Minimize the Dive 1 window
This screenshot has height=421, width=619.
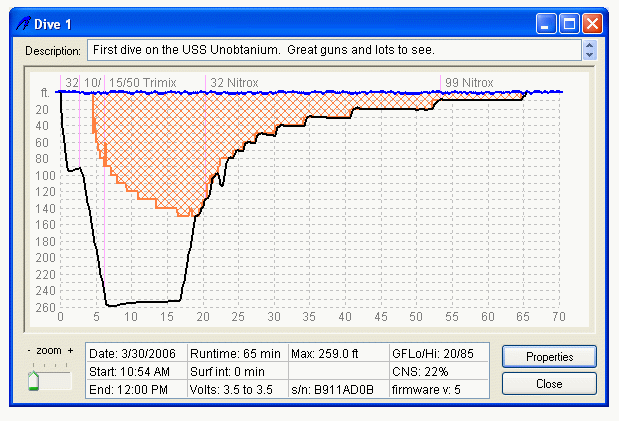coord(547,22)
